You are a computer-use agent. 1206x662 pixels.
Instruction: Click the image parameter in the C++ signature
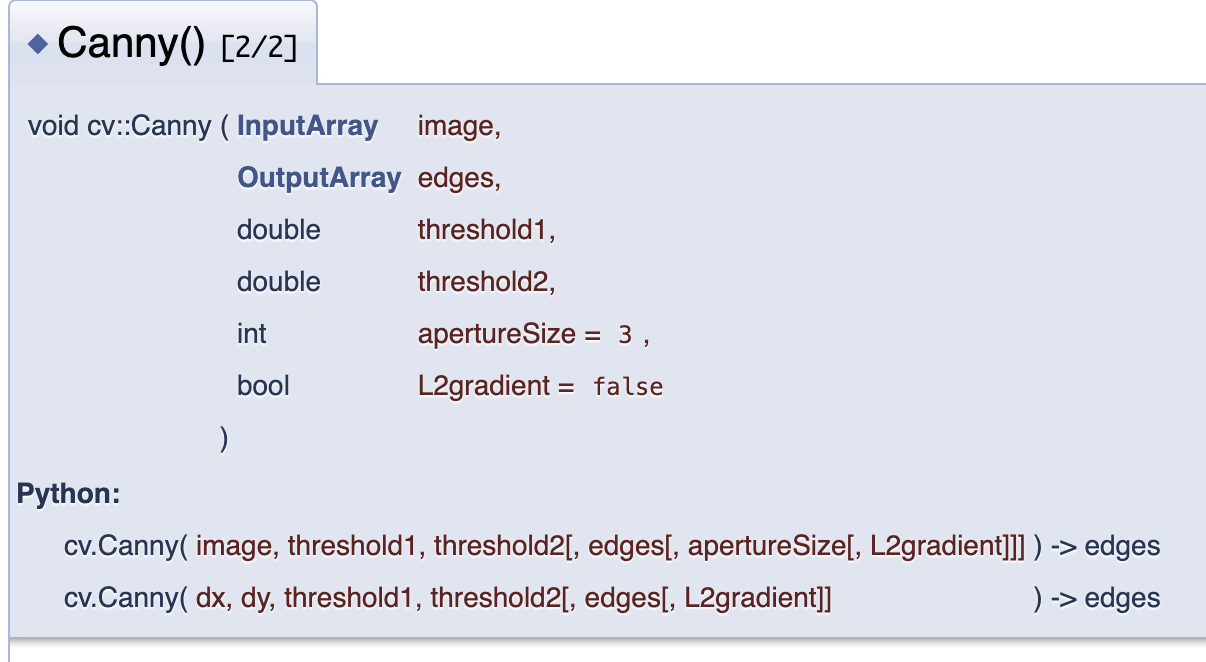point(455,127)
